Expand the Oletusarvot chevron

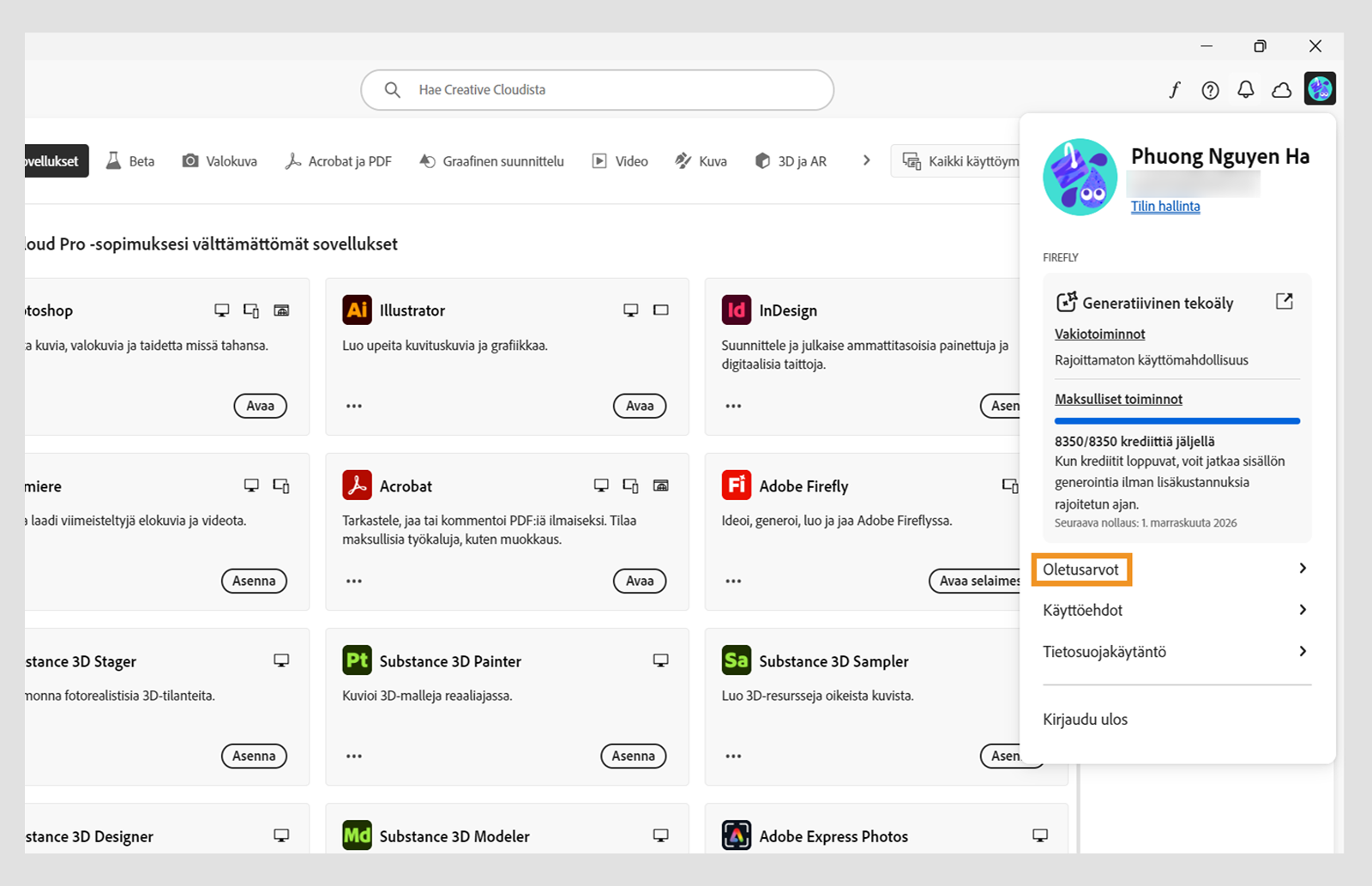1303,569
